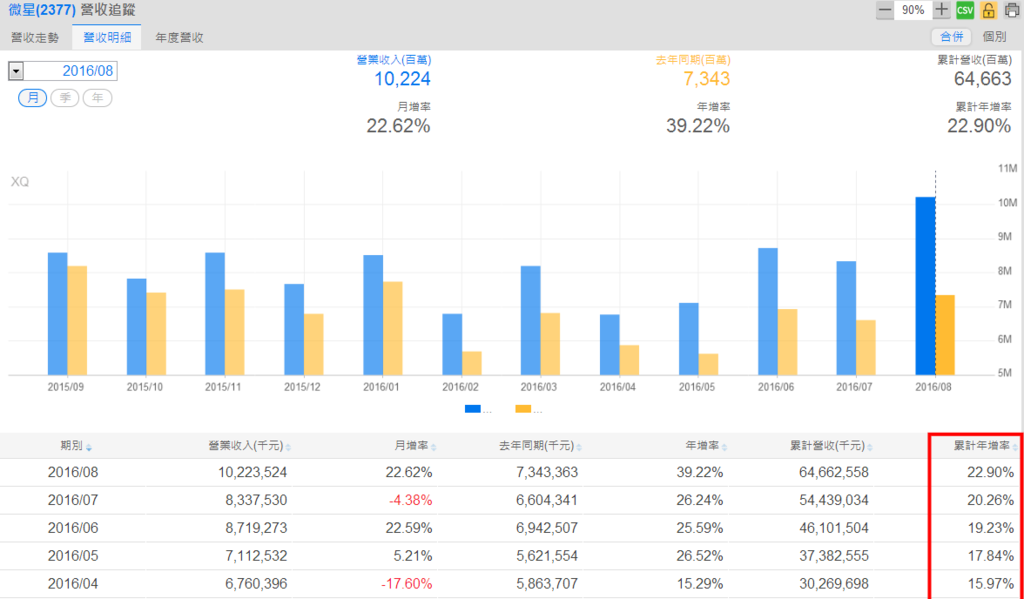
Task: Click the 月增率 column header
Action: (411, 446)
